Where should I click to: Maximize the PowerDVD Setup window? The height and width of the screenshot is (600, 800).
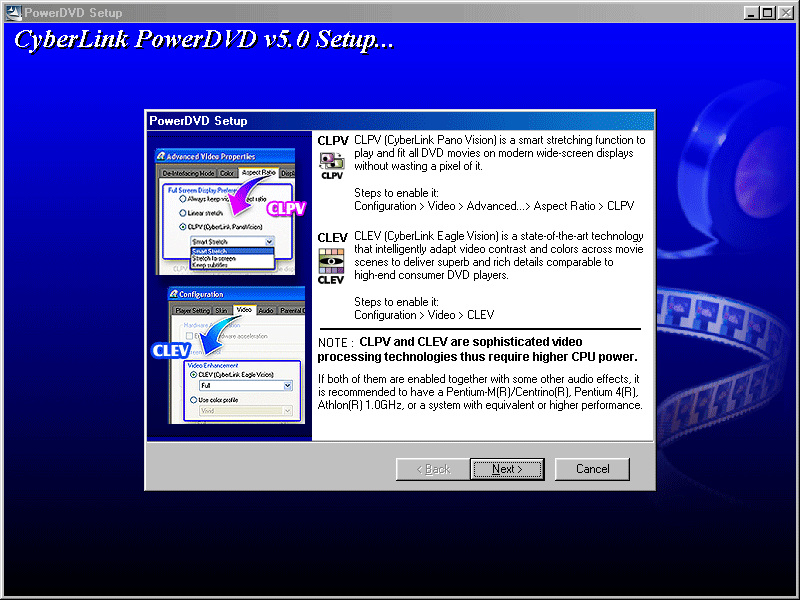(767, 13)
